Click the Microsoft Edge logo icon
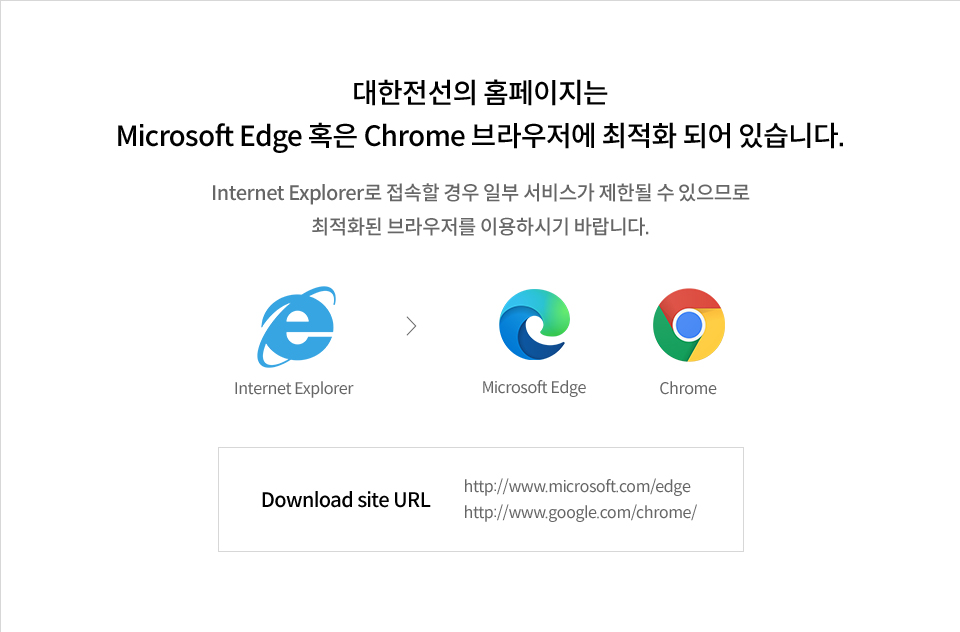Screen dimensions: 960x632 [x=534, y=324]
